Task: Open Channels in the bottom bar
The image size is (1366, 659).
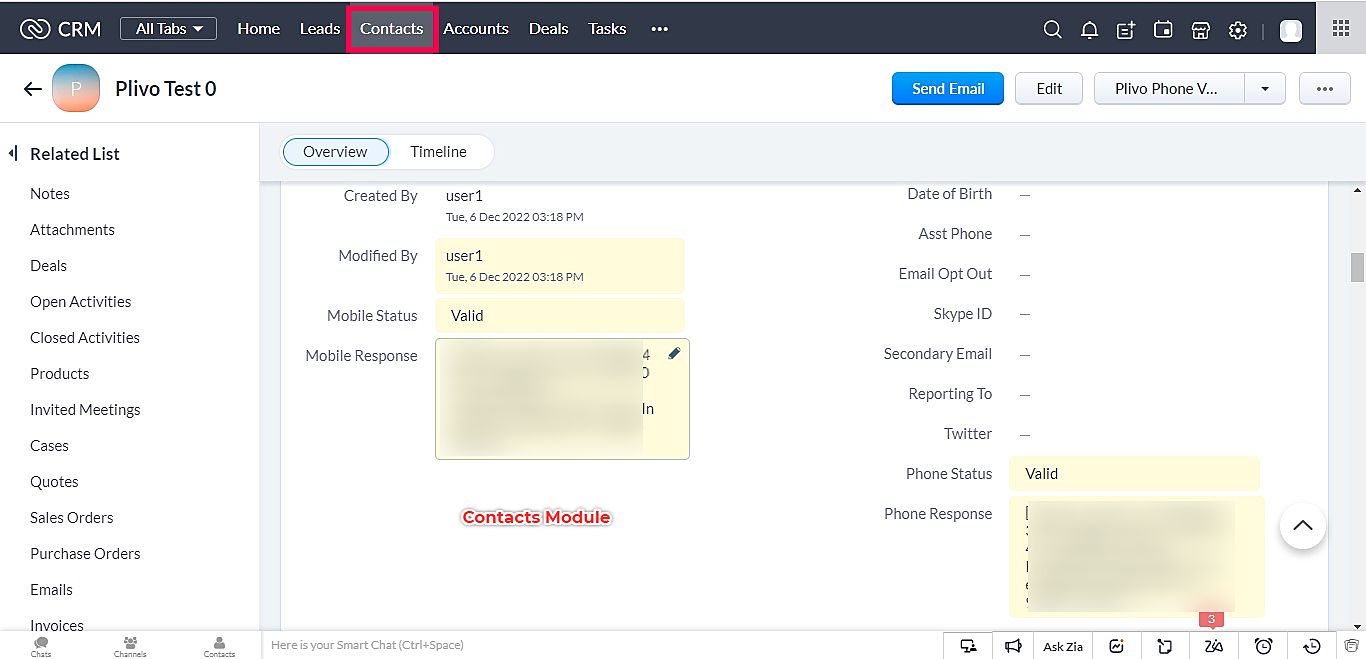Action: tap(130, 646)
